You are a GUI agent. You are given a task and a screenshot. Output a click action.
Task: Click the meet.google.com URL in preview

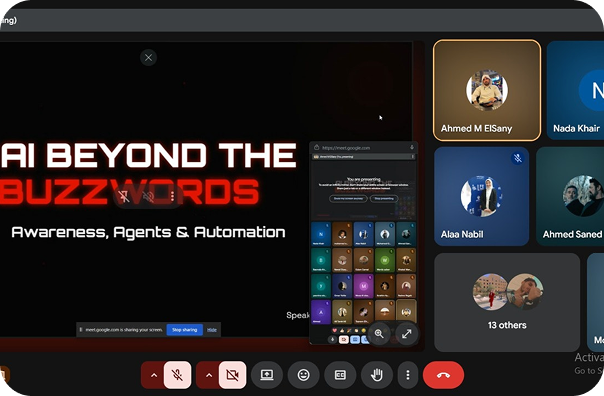click(x=346, y=148)
